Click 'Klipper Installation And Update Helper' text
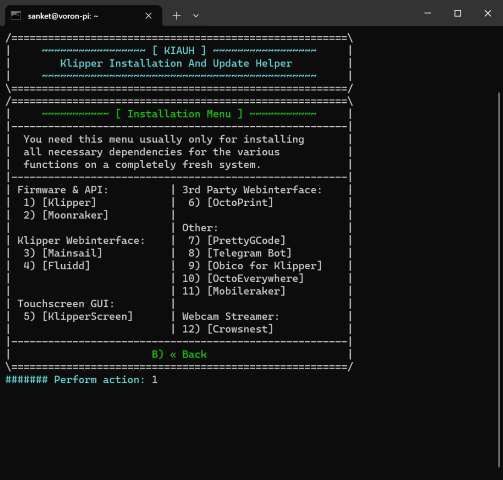503x480 pixels. click(176, 63)
